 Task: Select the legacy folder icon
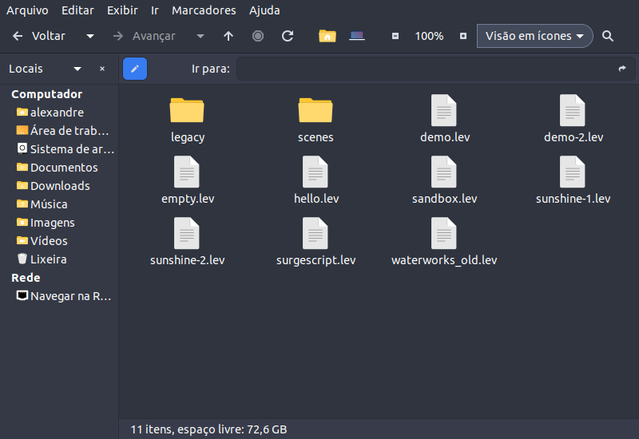click(x=187, y=110)
